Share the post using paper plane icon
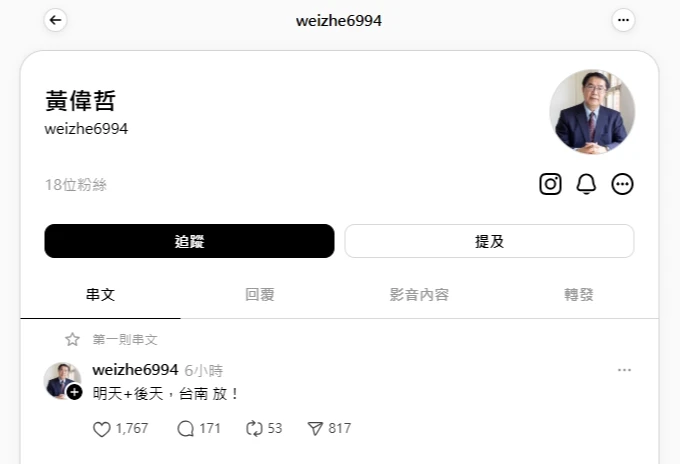681x464 pixels. 315,429
